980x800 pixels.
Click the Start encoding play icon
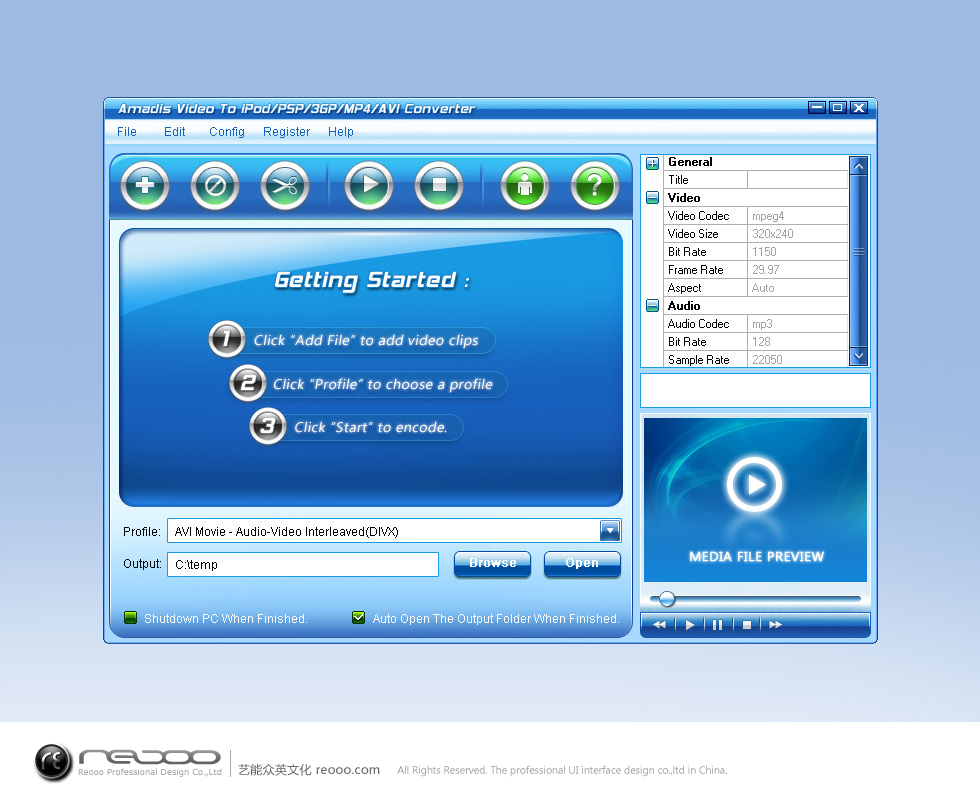pyautogui.click(x=369, y=186)
